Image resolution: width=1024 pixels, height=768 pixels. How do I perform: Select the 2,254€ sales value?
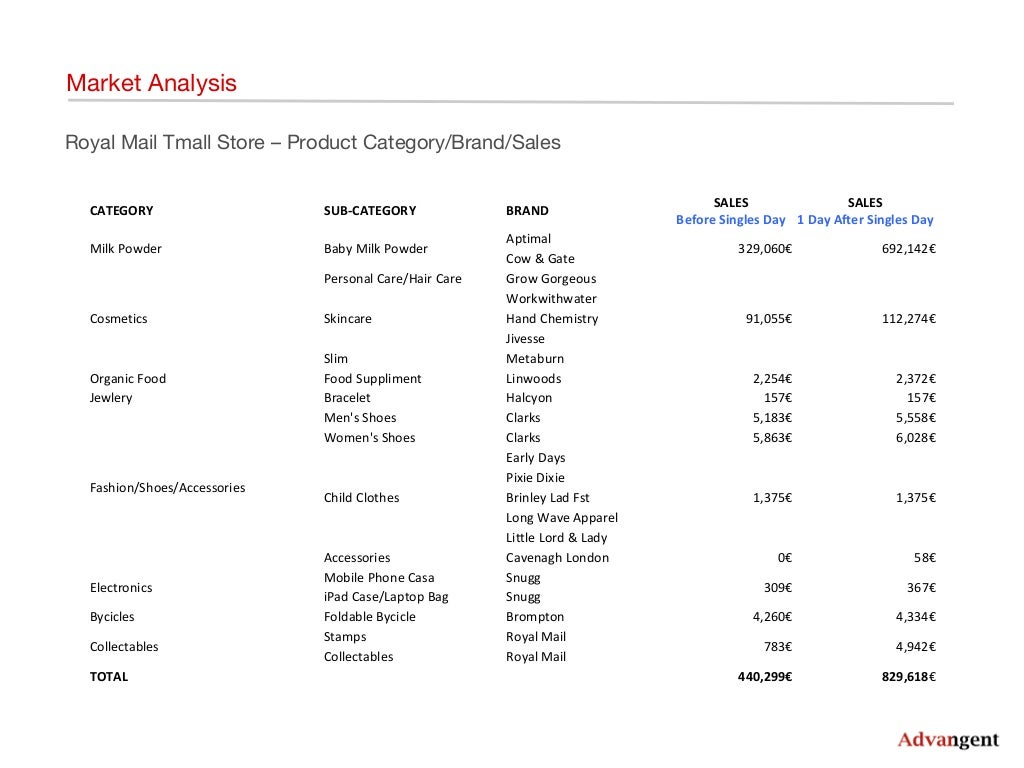tap(773, 379)
